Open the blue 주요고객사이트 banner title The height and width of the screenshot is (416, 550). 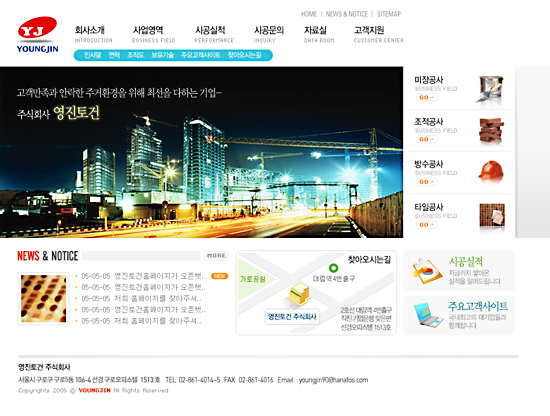[478, 306]
